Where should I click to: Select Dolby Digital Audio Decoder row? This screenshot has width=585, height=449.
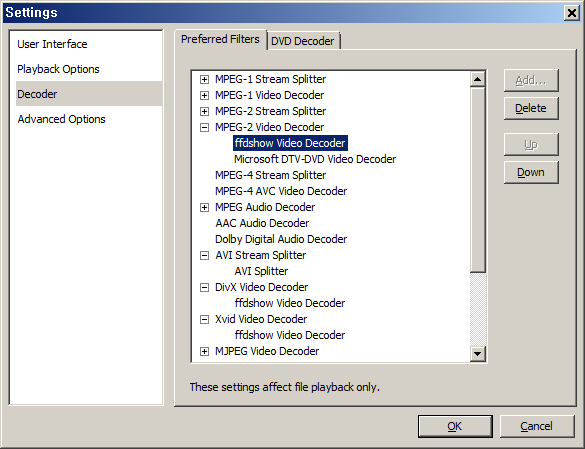click(x=281, y=239)
